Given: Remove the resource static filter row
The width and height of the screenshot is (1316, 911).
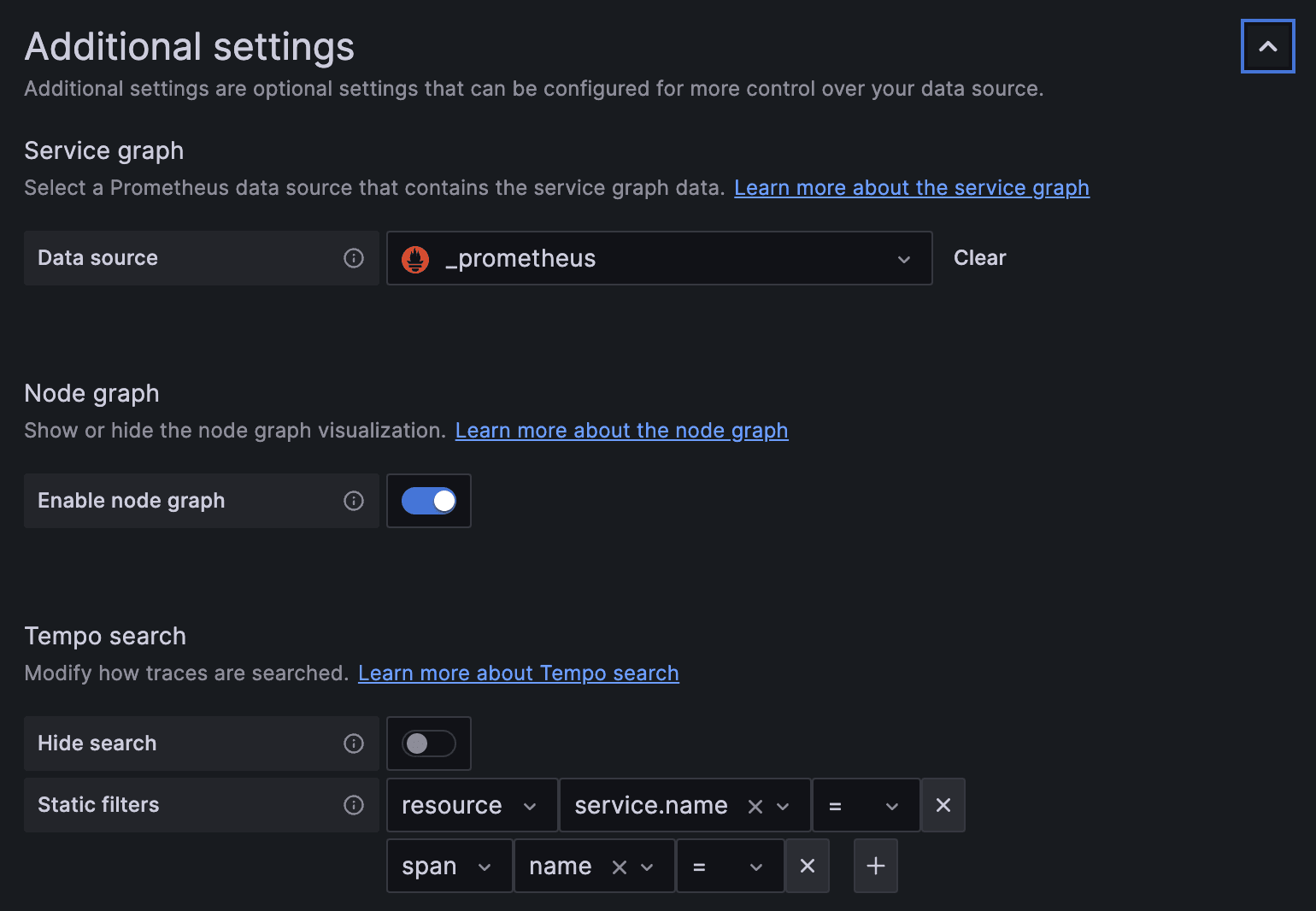Looking at the screenshot, I should [x=943, y=804].
